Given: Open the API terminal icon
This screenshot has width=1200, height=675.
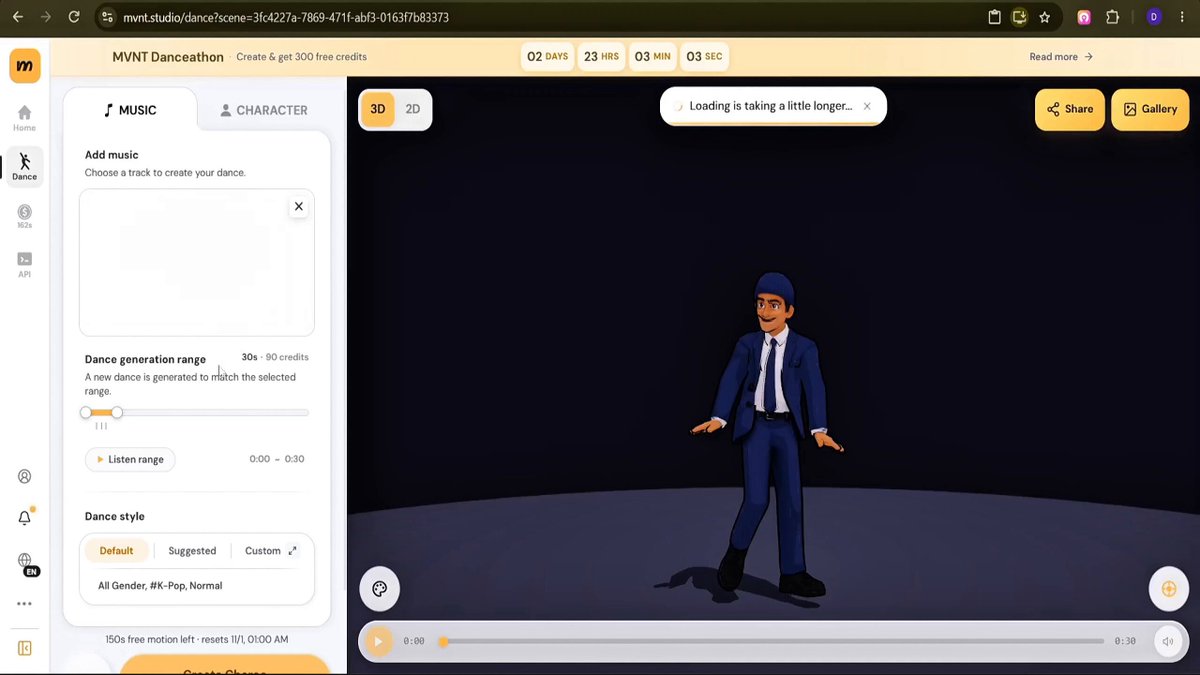Looking at the screenshot, I should (x=24, y=264).
